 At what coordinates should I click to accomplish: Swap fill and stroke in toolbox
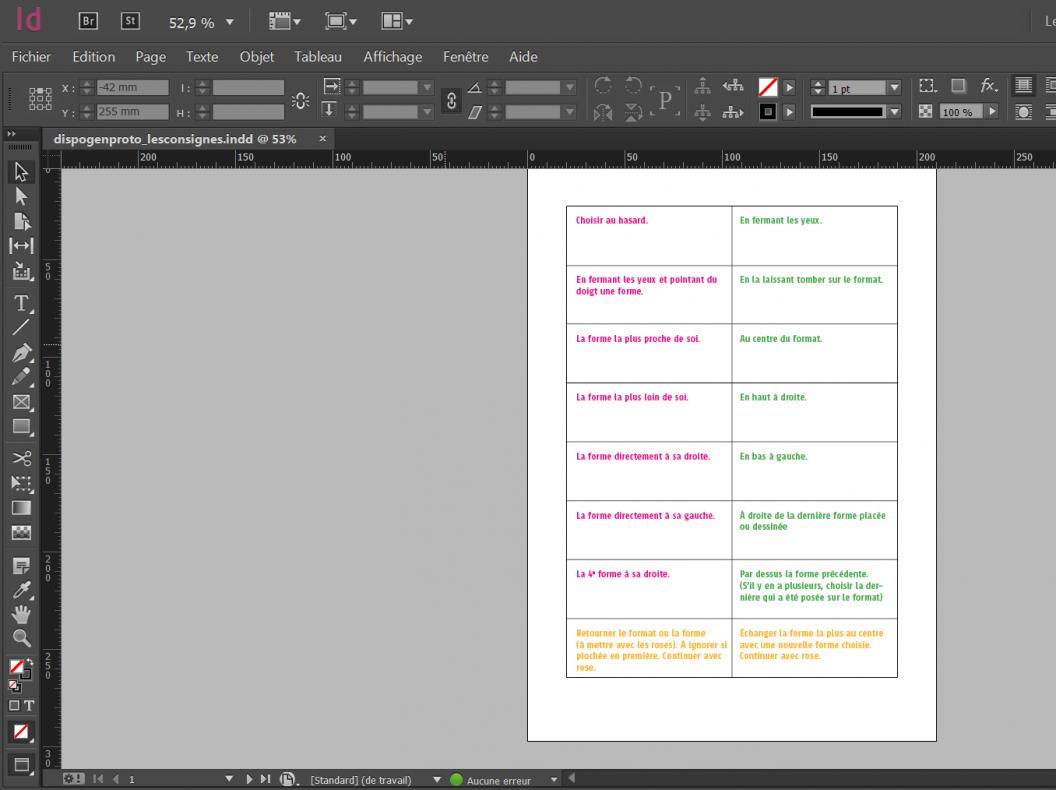point(29,662)
